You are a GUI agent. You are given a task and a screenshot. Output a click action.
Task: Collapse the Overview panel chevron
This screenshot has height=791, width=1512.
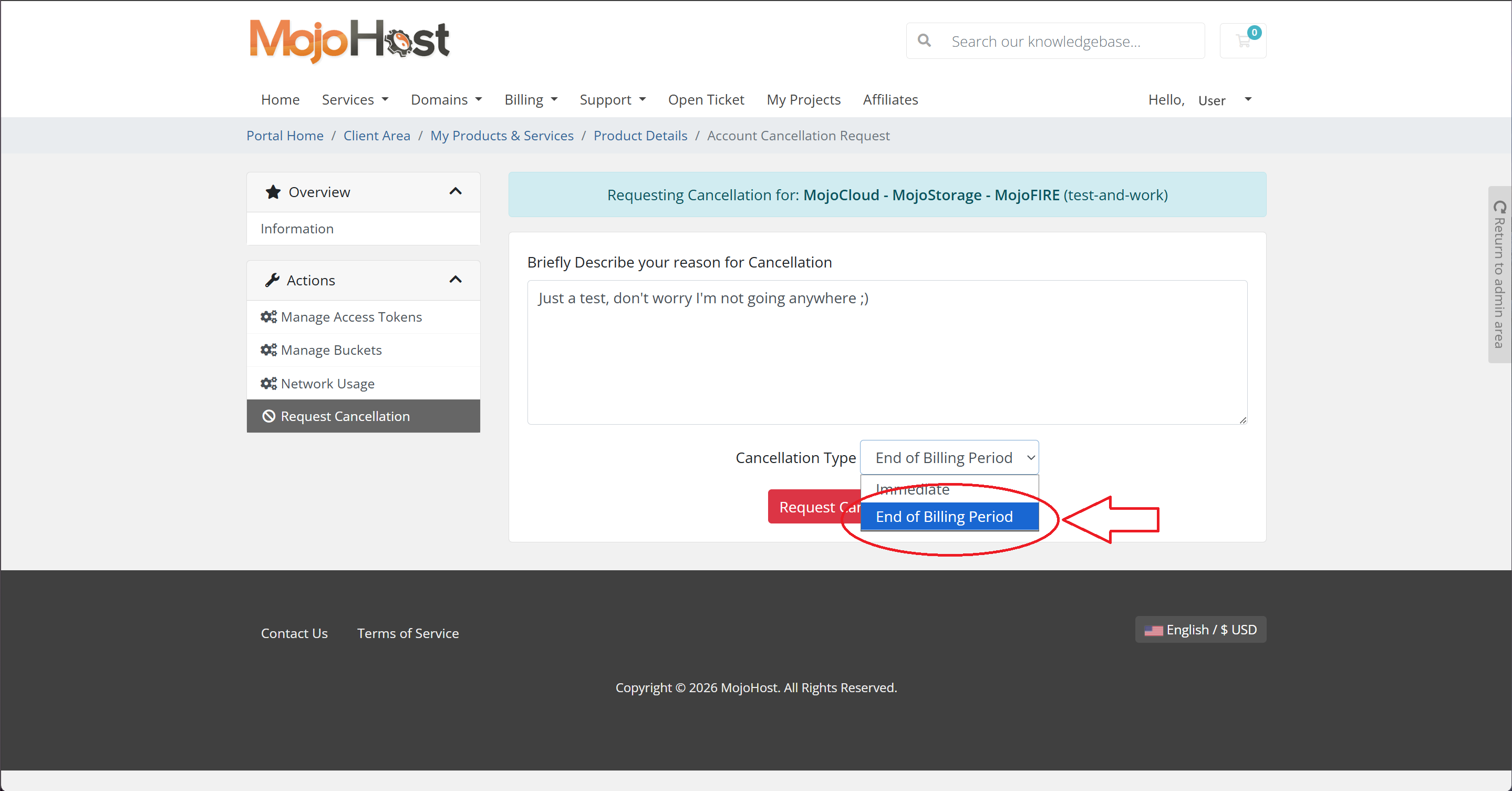point(455,191)
